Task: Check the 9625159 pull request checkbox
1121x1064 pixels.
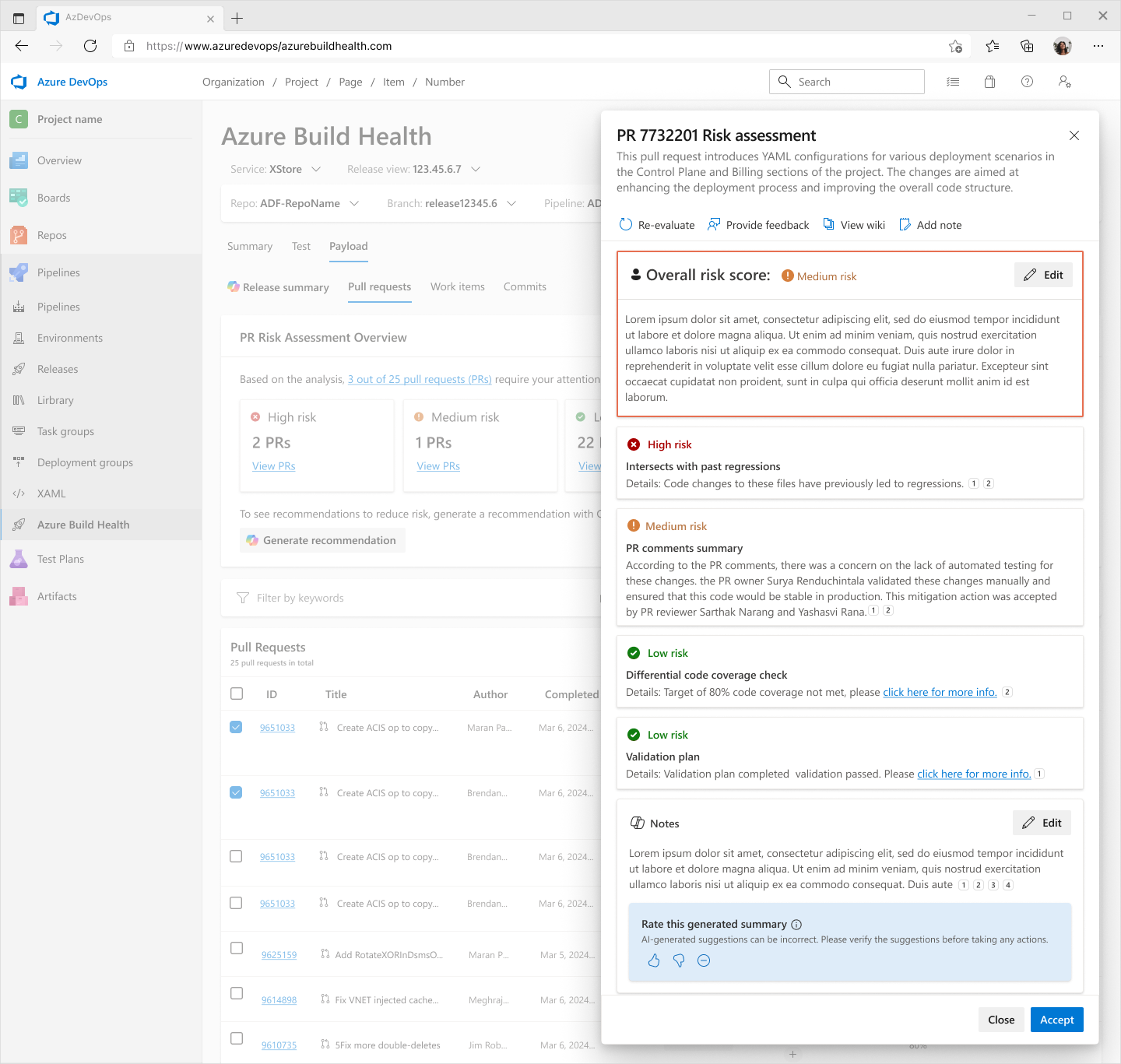Action: pyautogui.click(x=237, y=948)
